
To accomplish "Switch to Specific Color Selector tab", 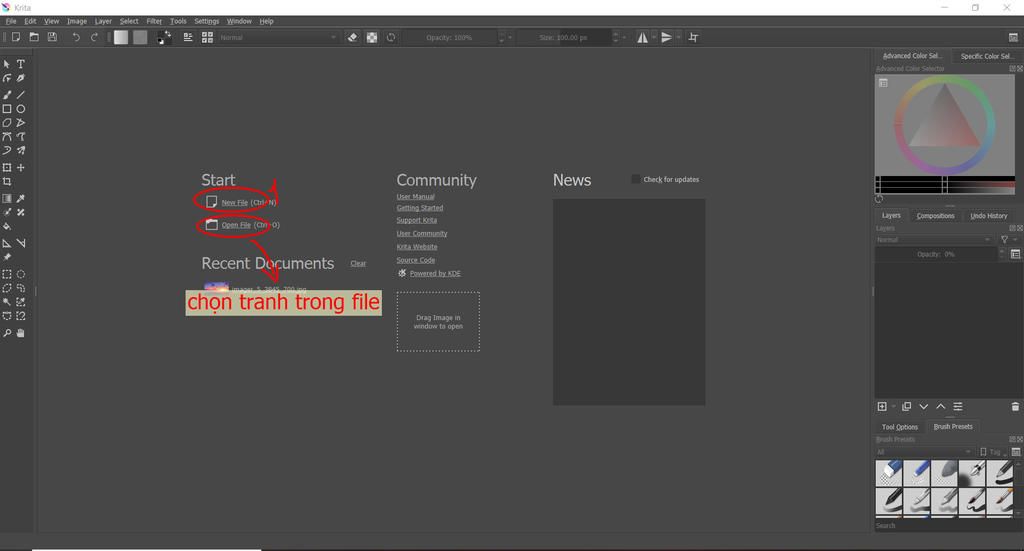I will point(985,56).
